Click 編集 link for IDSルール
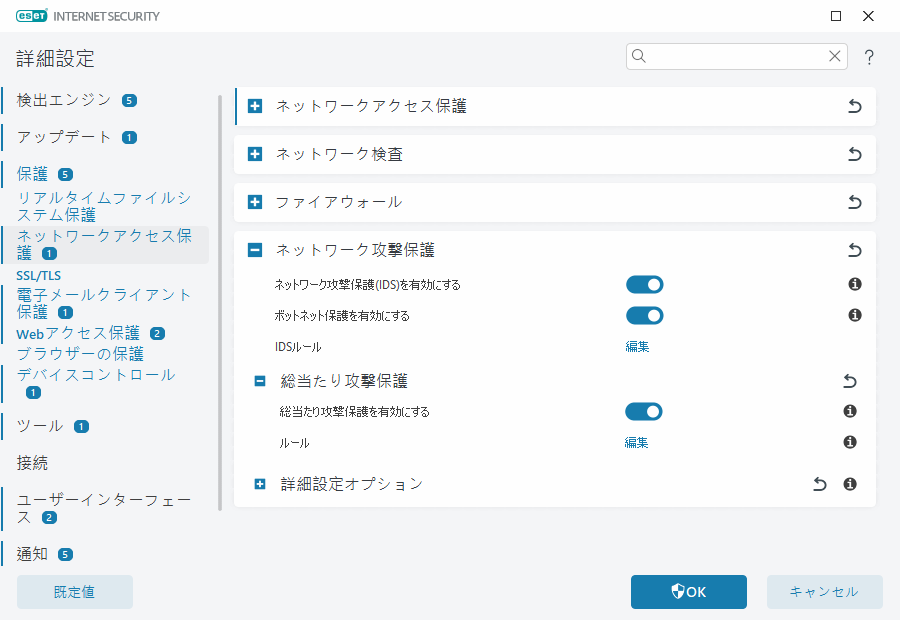This screenshot has width=900, height=620. tap(637, 347)
